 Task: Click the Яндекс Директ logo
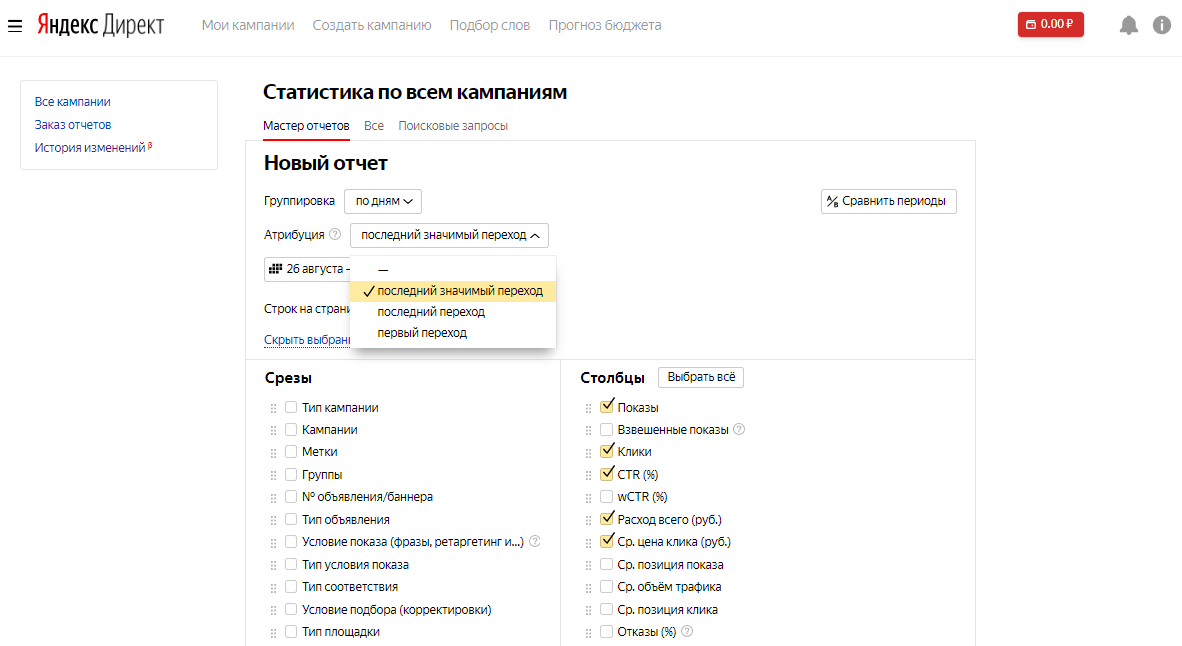click(x=100, y=25)
